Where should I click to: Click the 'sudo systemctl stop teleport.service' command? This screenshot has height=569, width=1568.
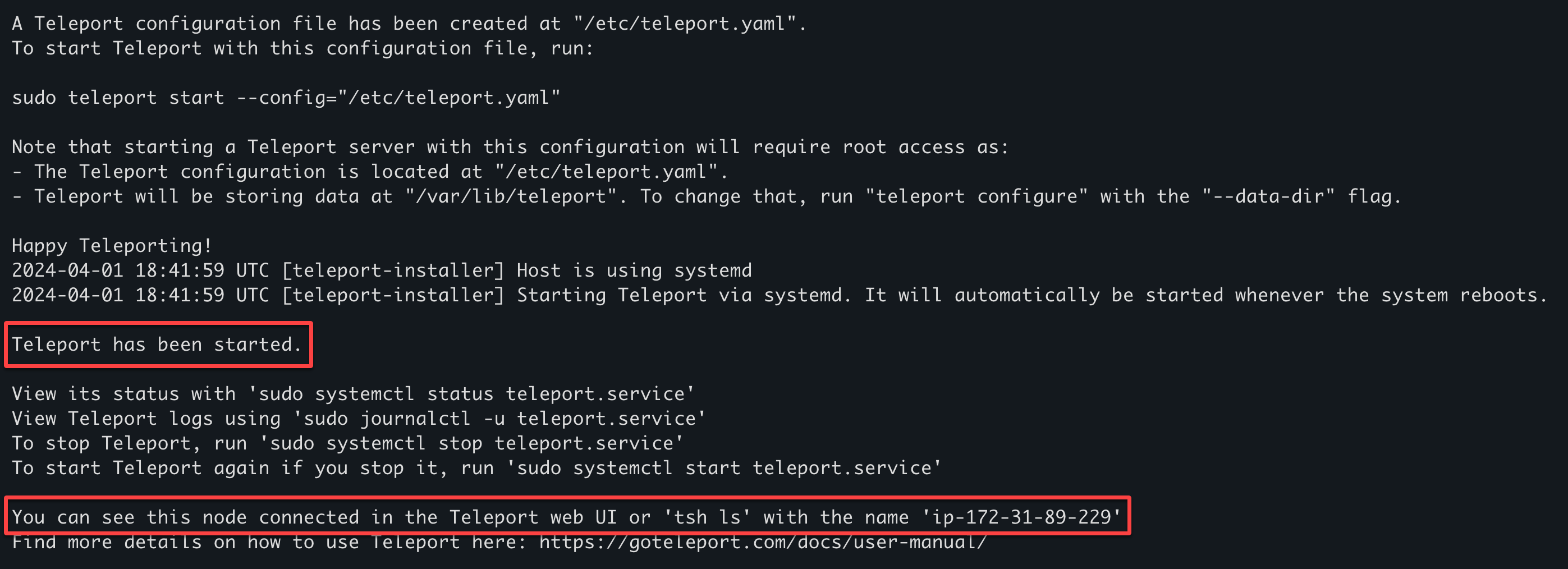click(x=471, y=443)
